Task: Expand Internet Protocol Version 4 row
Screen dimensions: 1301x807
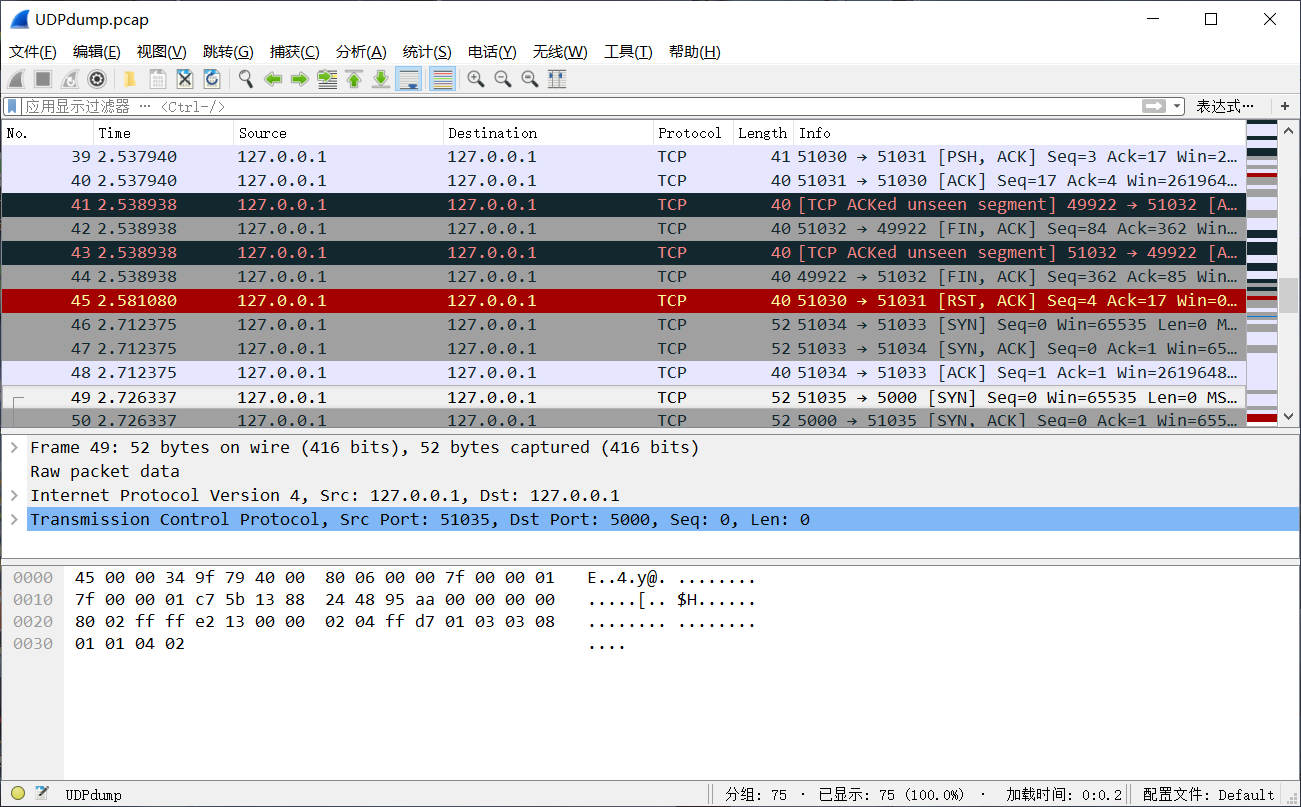Action: 15,495
